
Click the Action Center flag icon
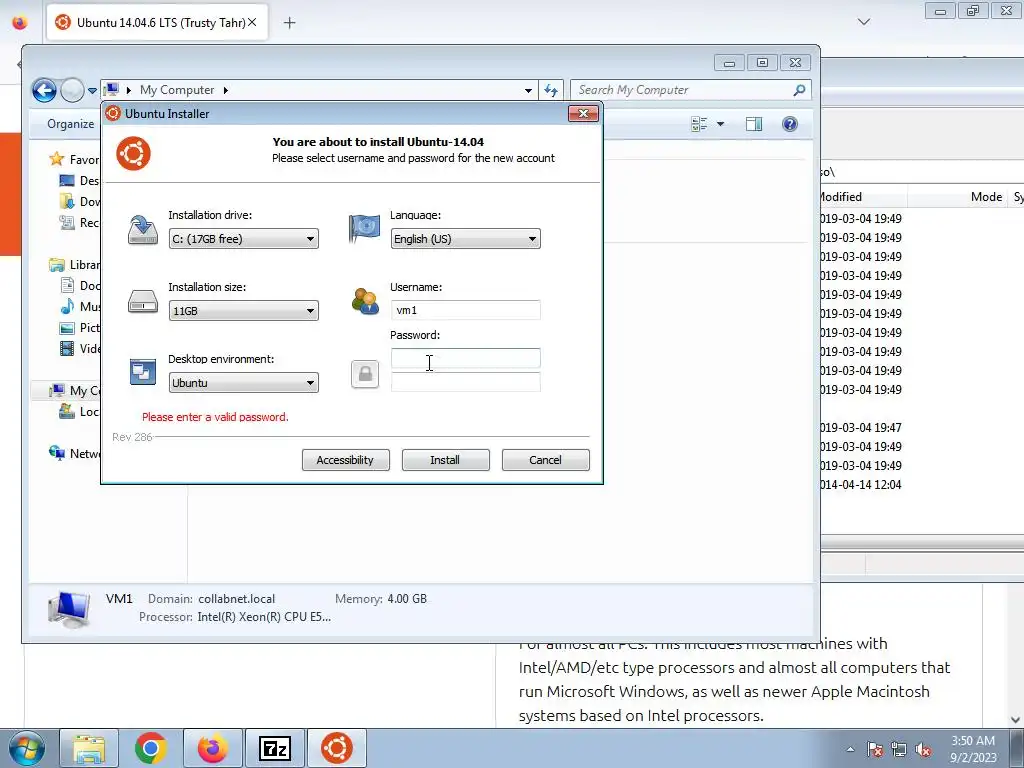(874, 750)
